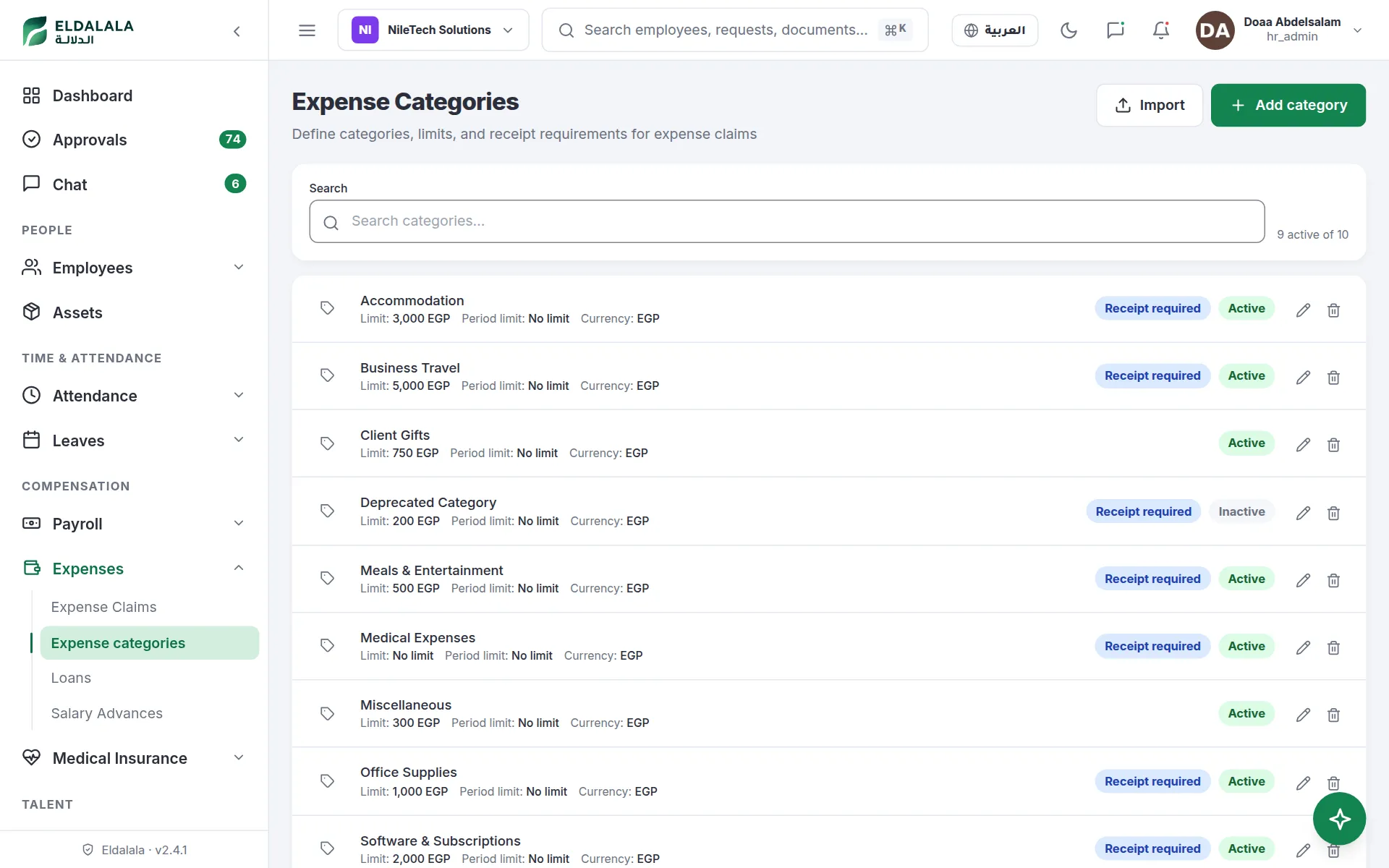
Task: Click Inactive badge on Deprecated Category
Action: coord(1241,512)
